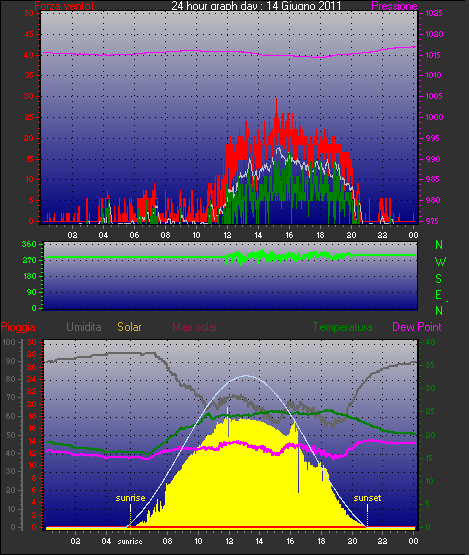Select the Umidita legend label

click(x=84, y=327)
